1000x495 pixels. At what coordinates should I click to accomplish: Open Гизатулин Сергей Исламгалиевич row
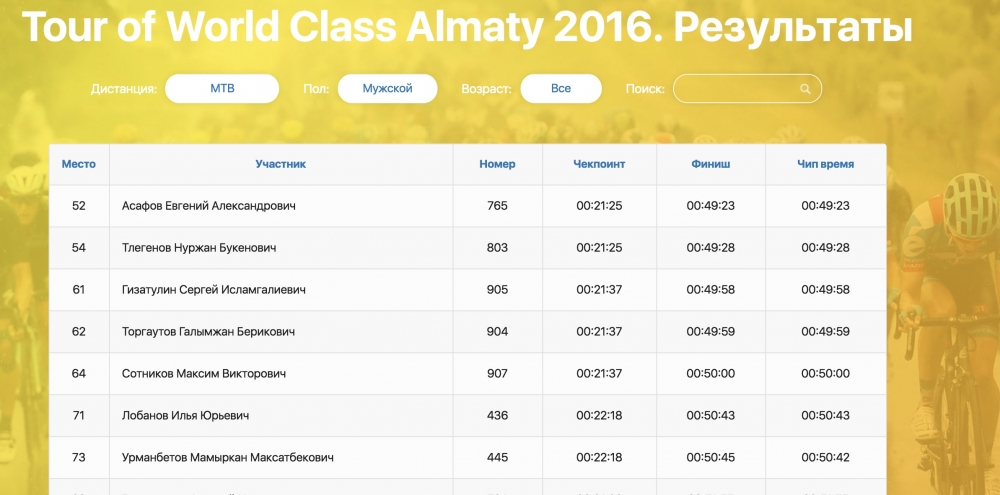(x=213, y=290)
